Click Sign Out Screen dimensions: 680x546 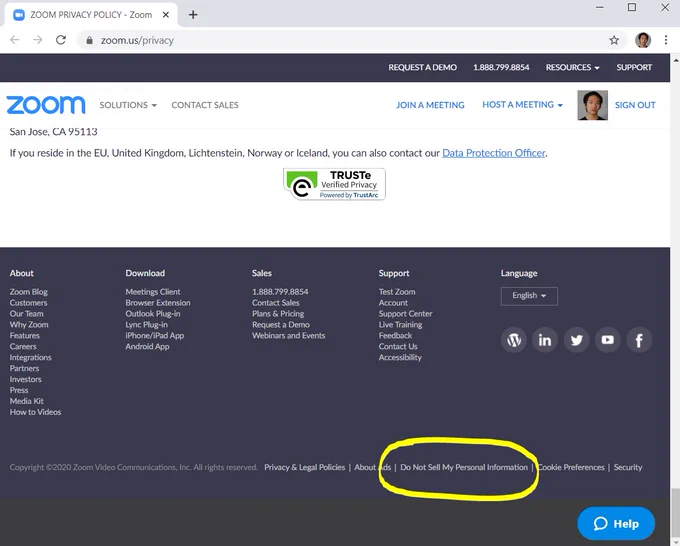[x=635, y=105]
